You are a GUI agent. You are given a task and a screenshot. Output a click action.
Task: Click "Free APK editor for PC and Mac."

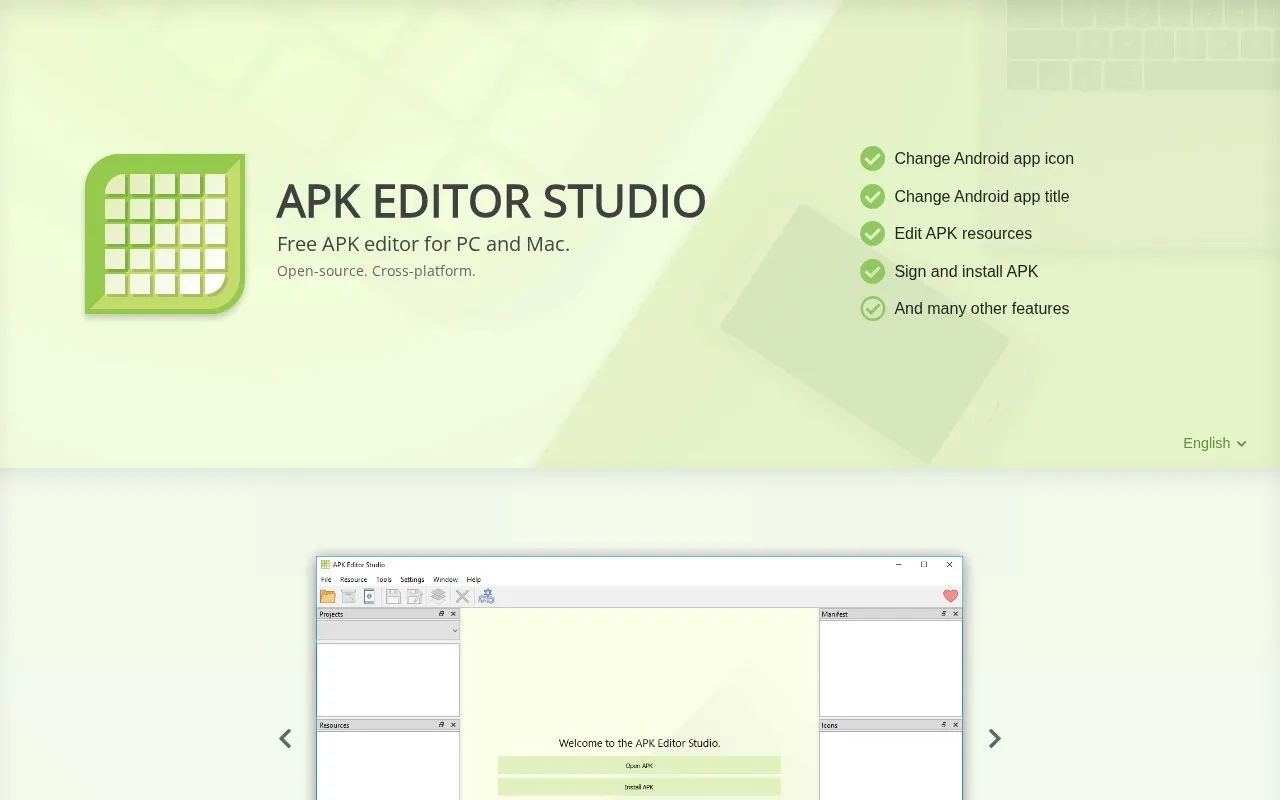pyautogui.click(x=423, y=244)
